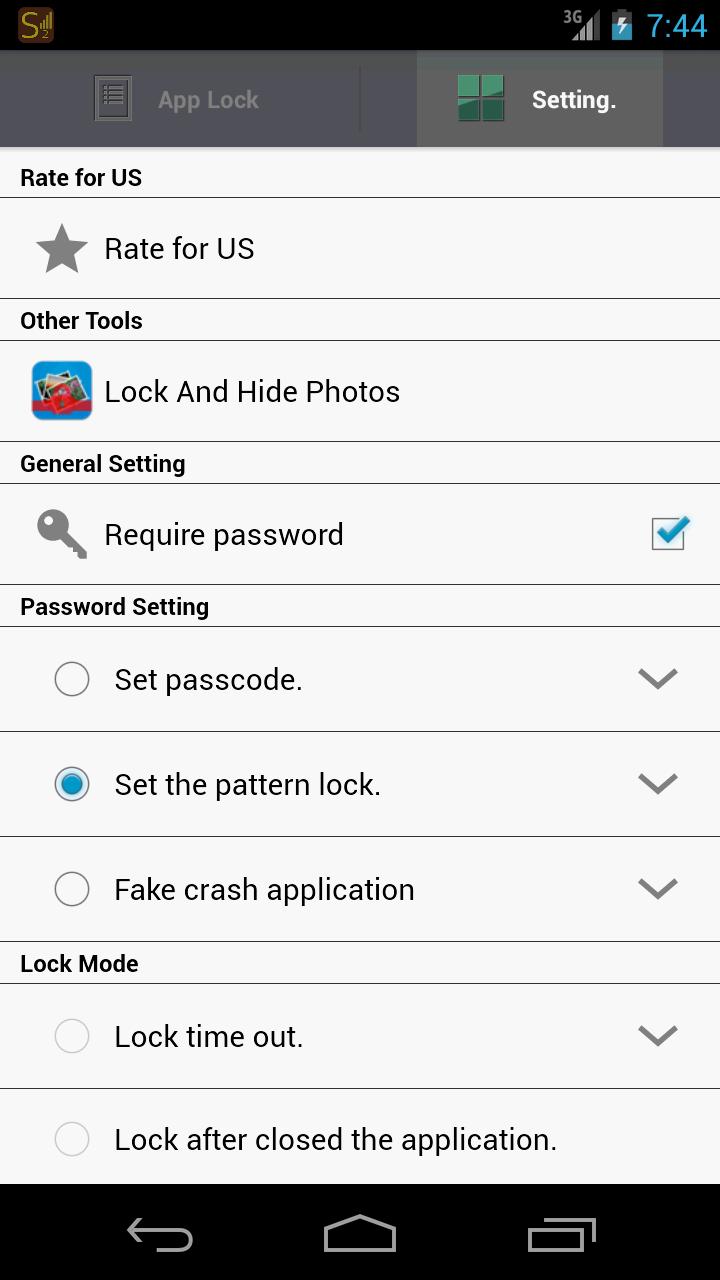Open recent apps from the navigation bar

(x=562, y=1234)
